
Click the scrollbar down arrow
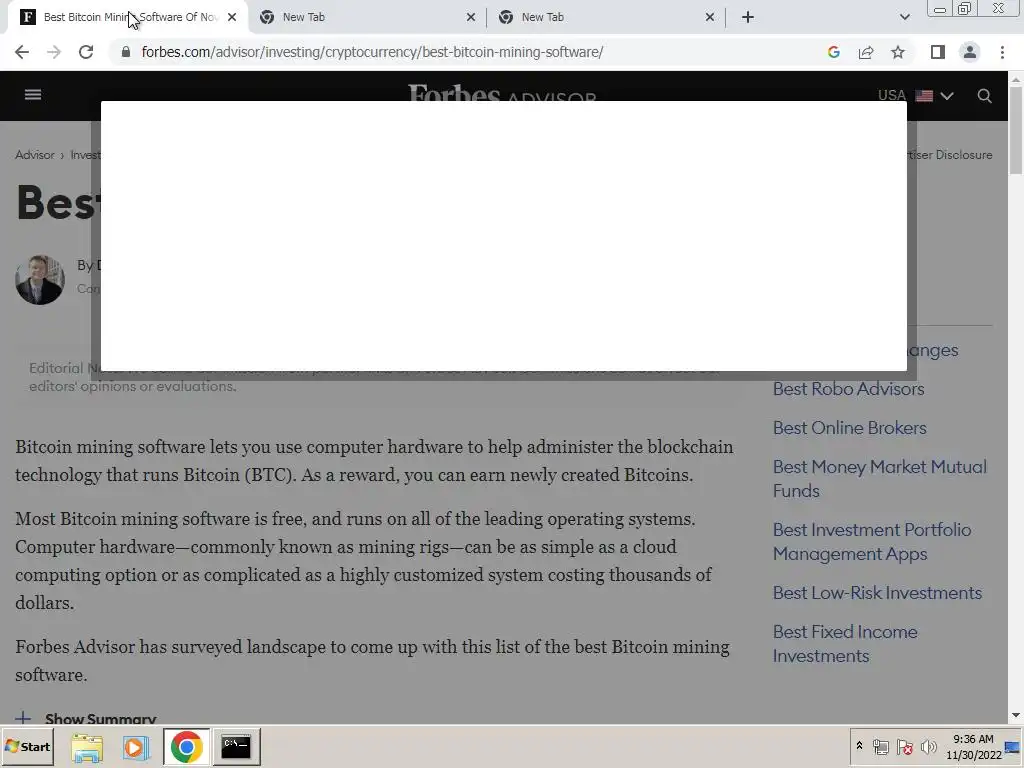point(1016,716)
